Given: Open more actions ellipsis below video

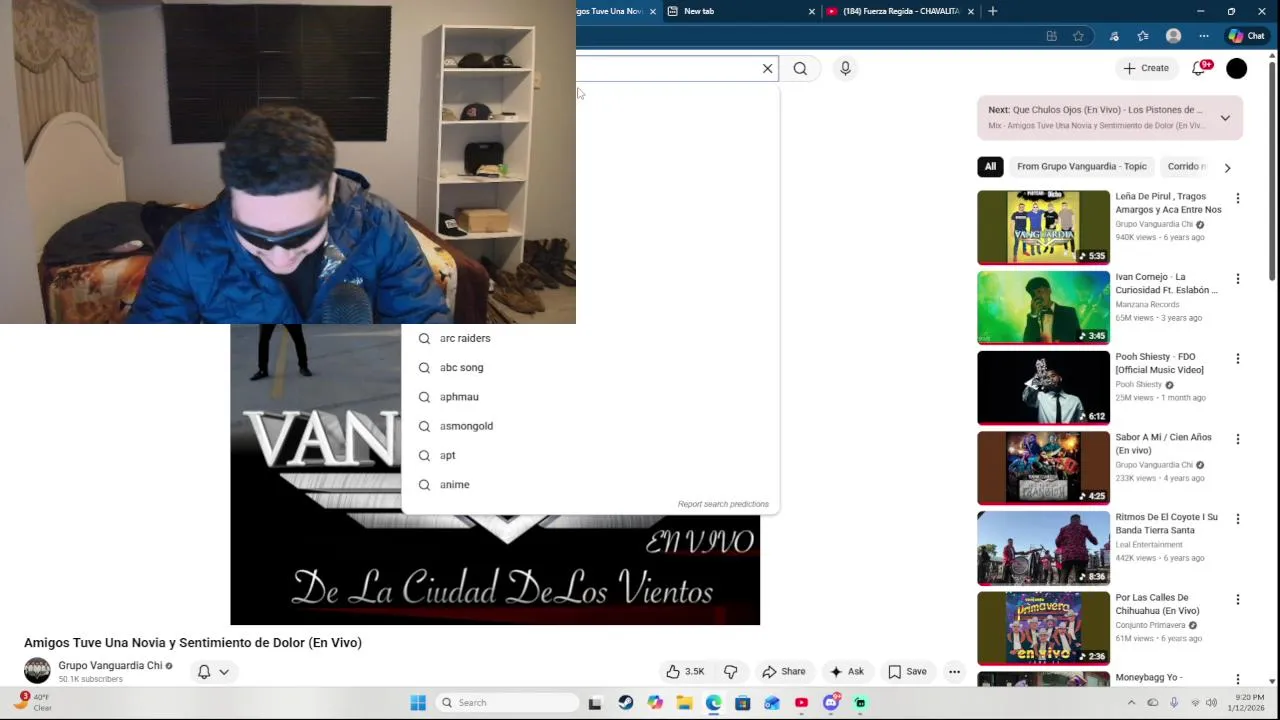Looking at the screenshot, I should (955, 672).
